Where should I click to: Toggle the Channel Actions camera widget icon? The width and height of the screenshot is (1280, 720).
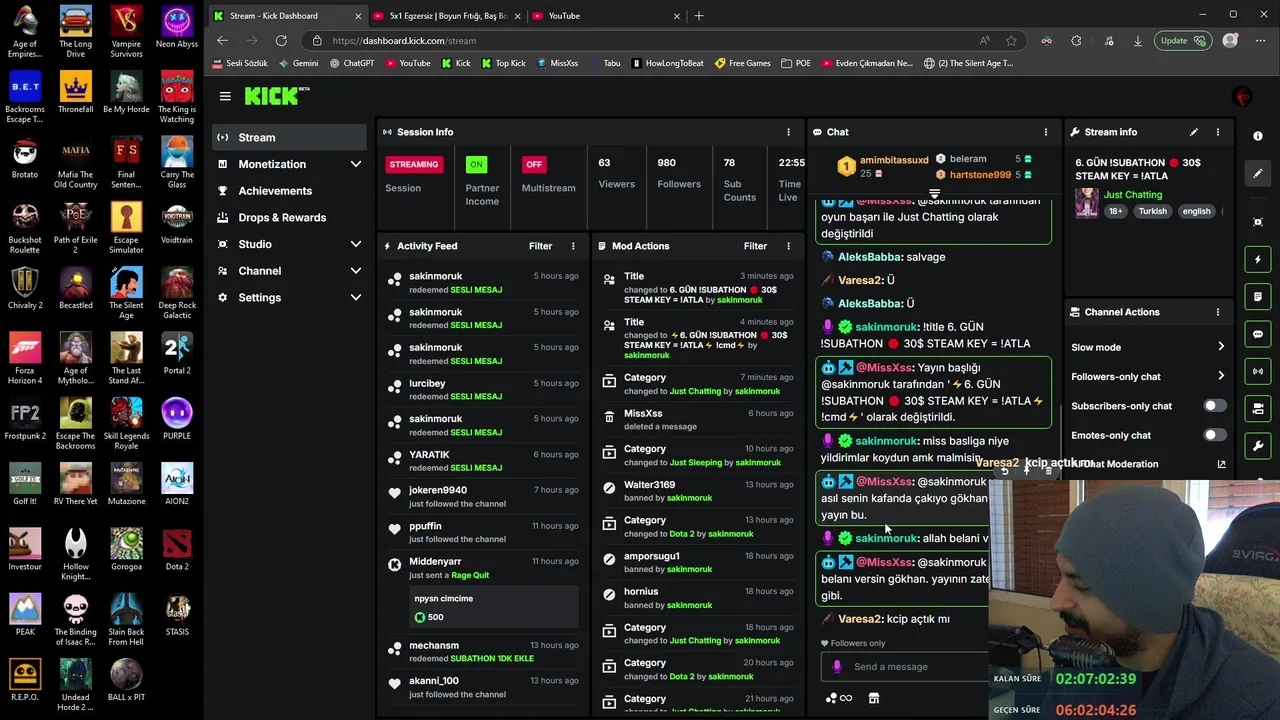tap(1258, 409)
